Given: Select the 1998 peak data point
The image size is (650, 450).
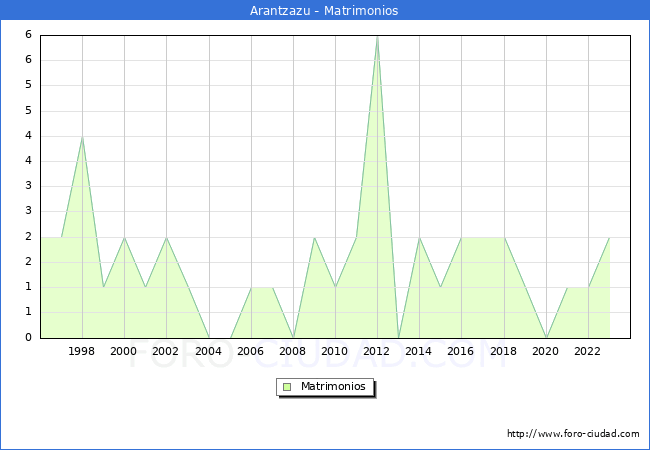Looking at the screenshot, I should click(x=82, y=137).
